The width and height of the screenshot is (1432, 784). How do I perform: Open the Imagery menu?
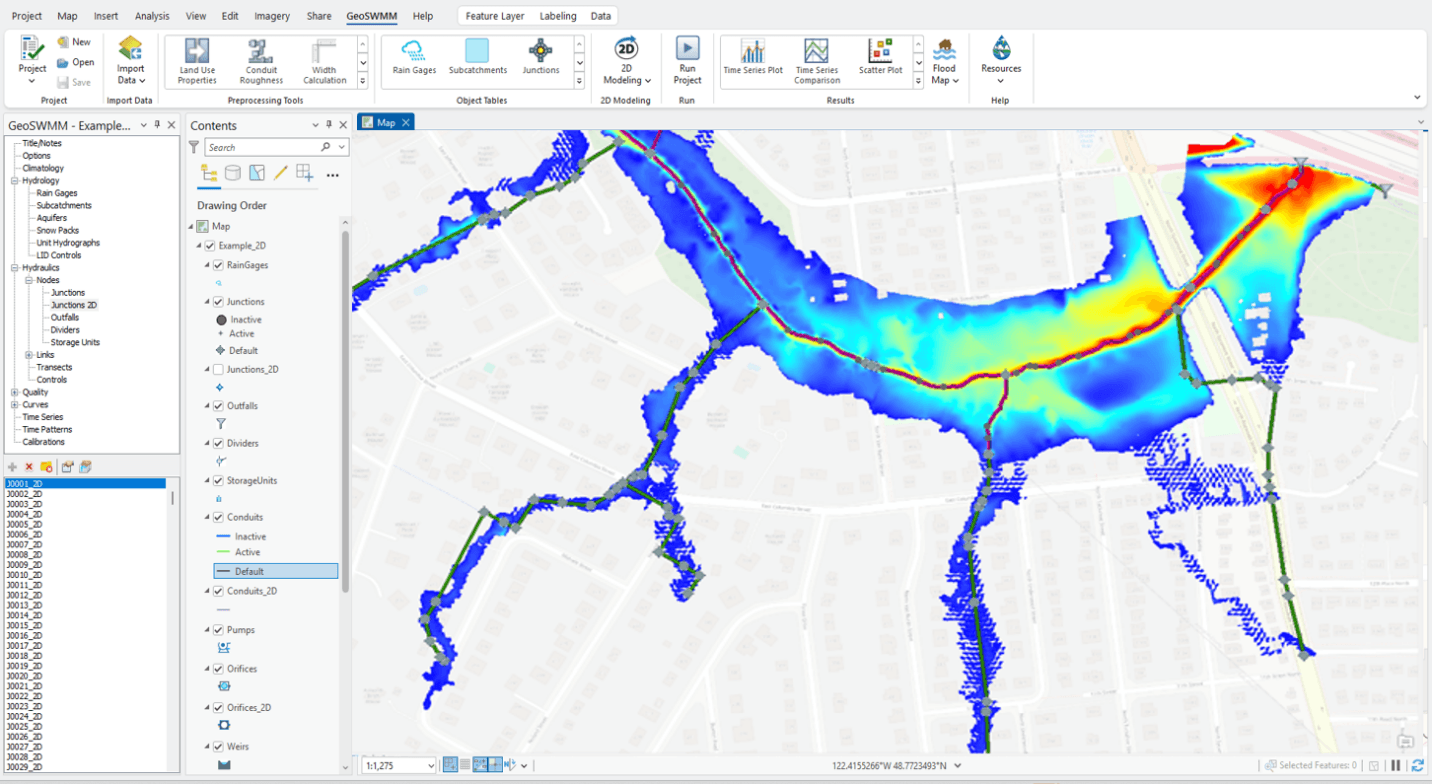point(271,15)
